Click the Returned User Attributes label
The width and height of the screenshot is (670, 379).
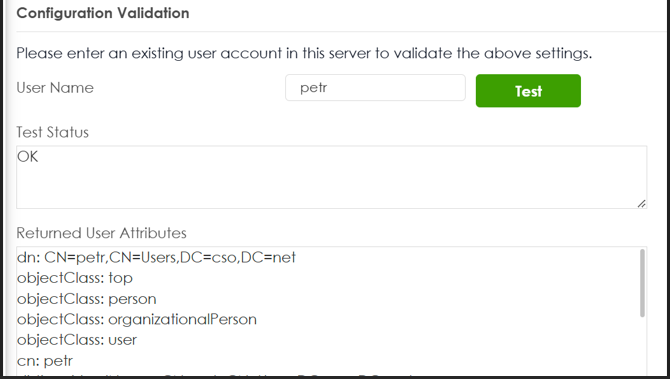click(x=101, y=233)
